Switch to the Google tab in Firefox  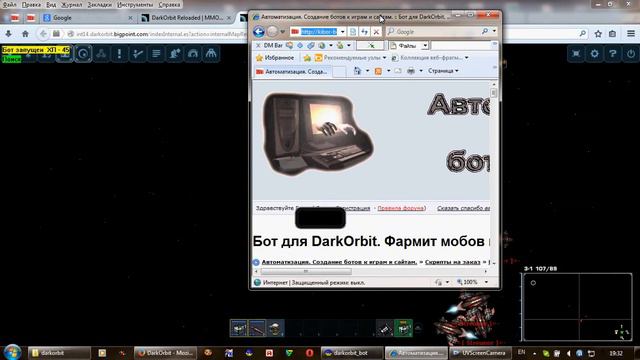pyautogui.click(x=87, y=18)
